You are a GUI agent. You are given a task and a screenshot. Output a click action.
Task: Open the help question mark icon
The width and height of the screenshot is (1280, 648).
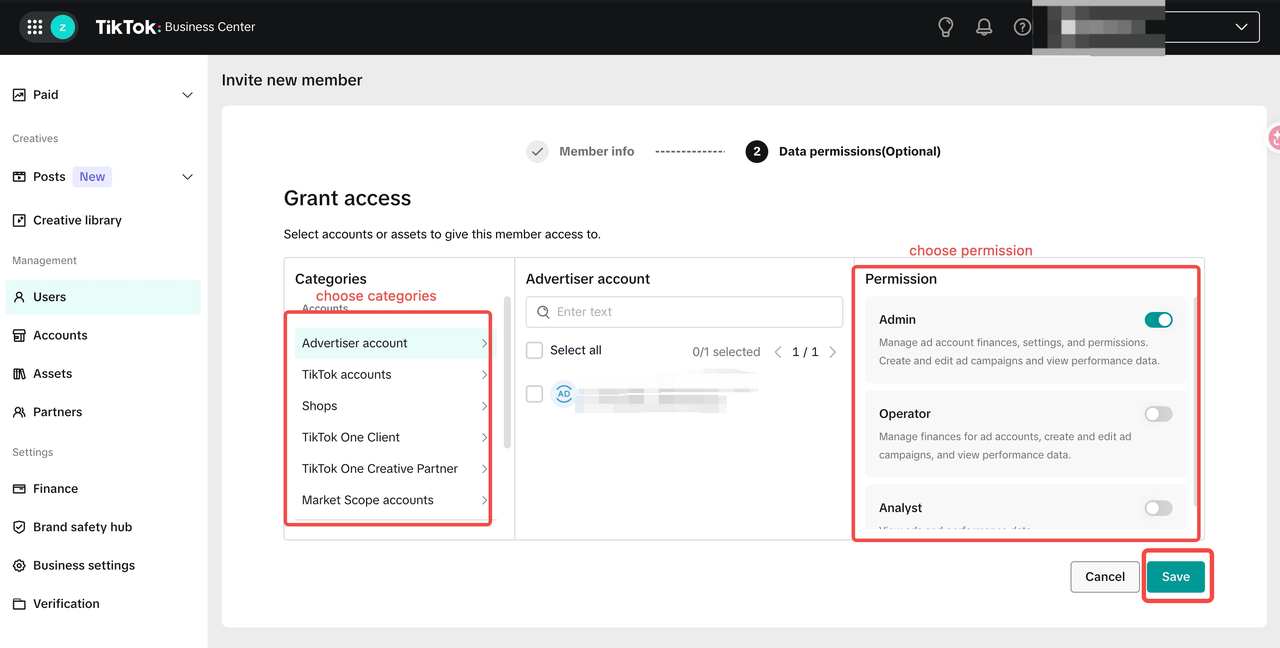pos(1022,27)
